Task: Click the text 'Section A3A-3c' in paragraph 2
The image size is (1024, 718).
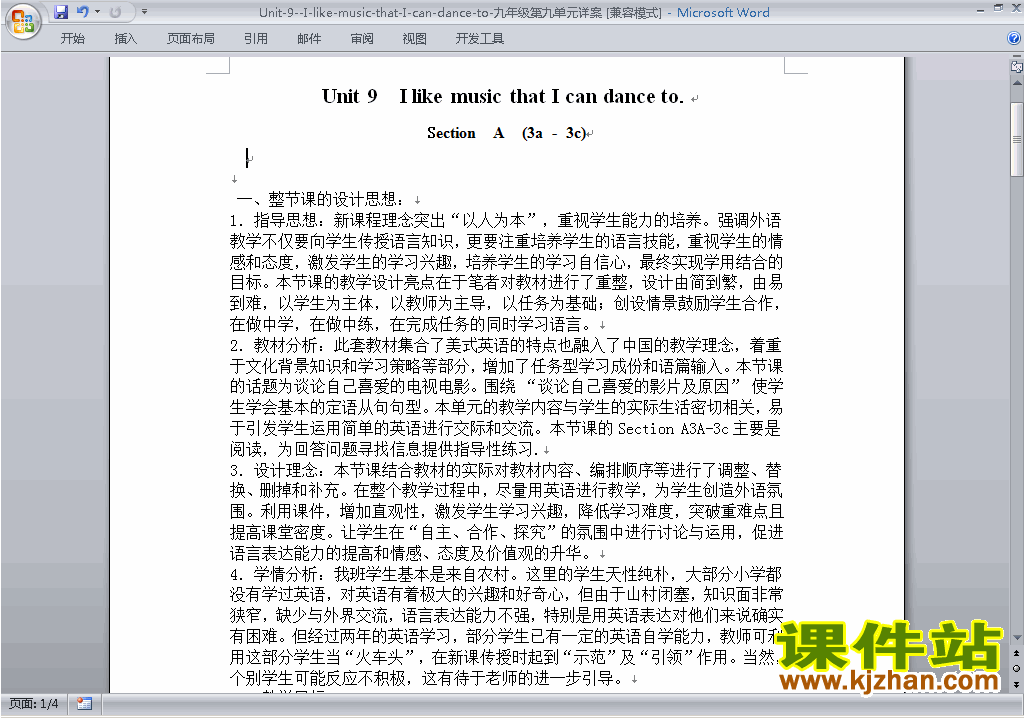Action: coord(673,429)
